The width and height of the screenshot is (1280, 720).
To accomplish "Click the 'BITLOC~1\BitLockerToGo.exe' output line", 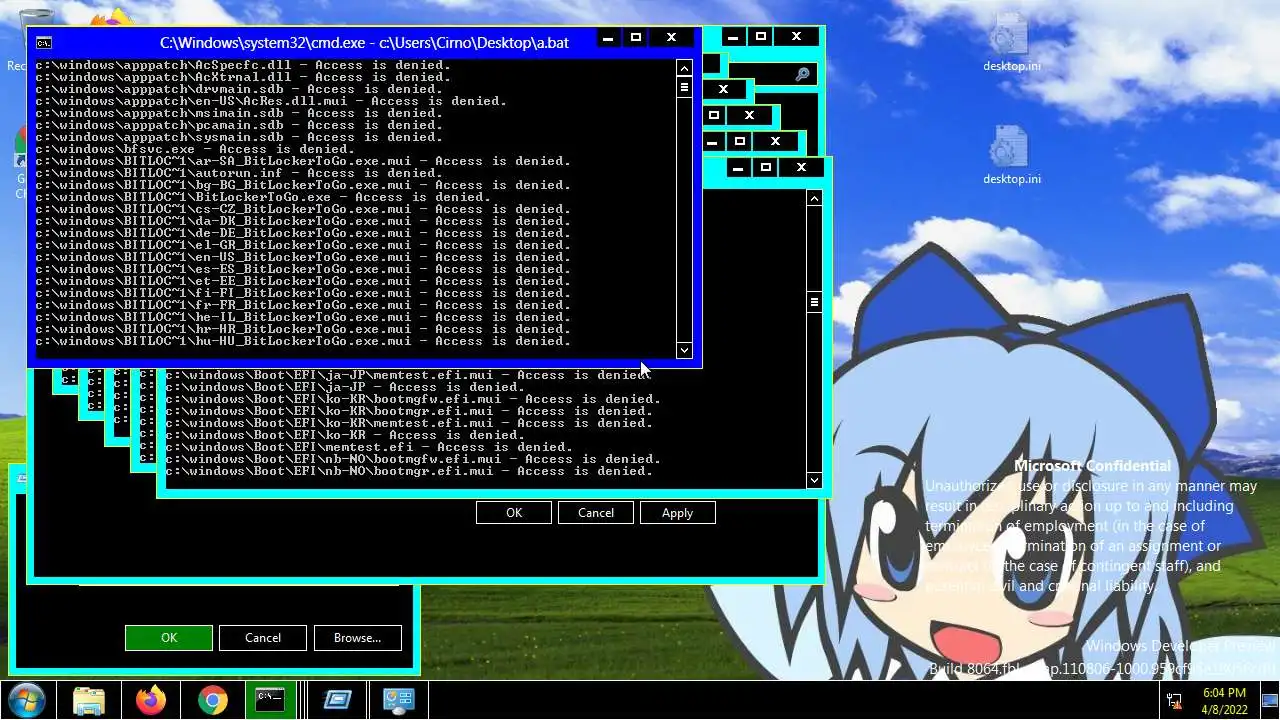I will click(x=263, y=197).
